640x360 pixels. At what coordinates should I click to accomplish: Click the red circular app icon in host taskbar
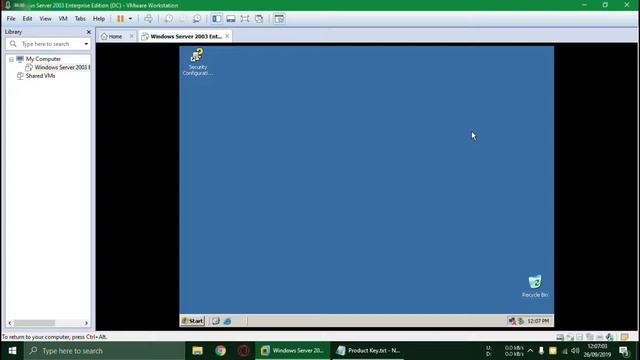244,351
